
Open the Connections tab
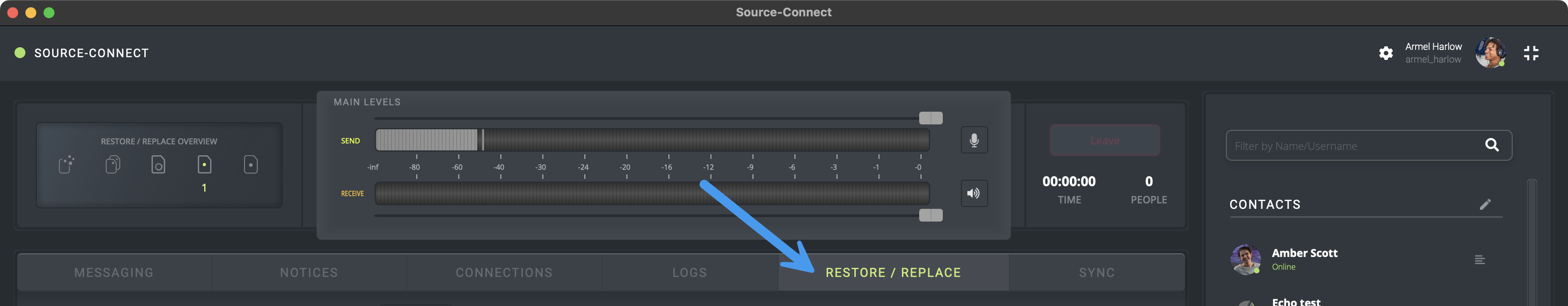(504, 272)
